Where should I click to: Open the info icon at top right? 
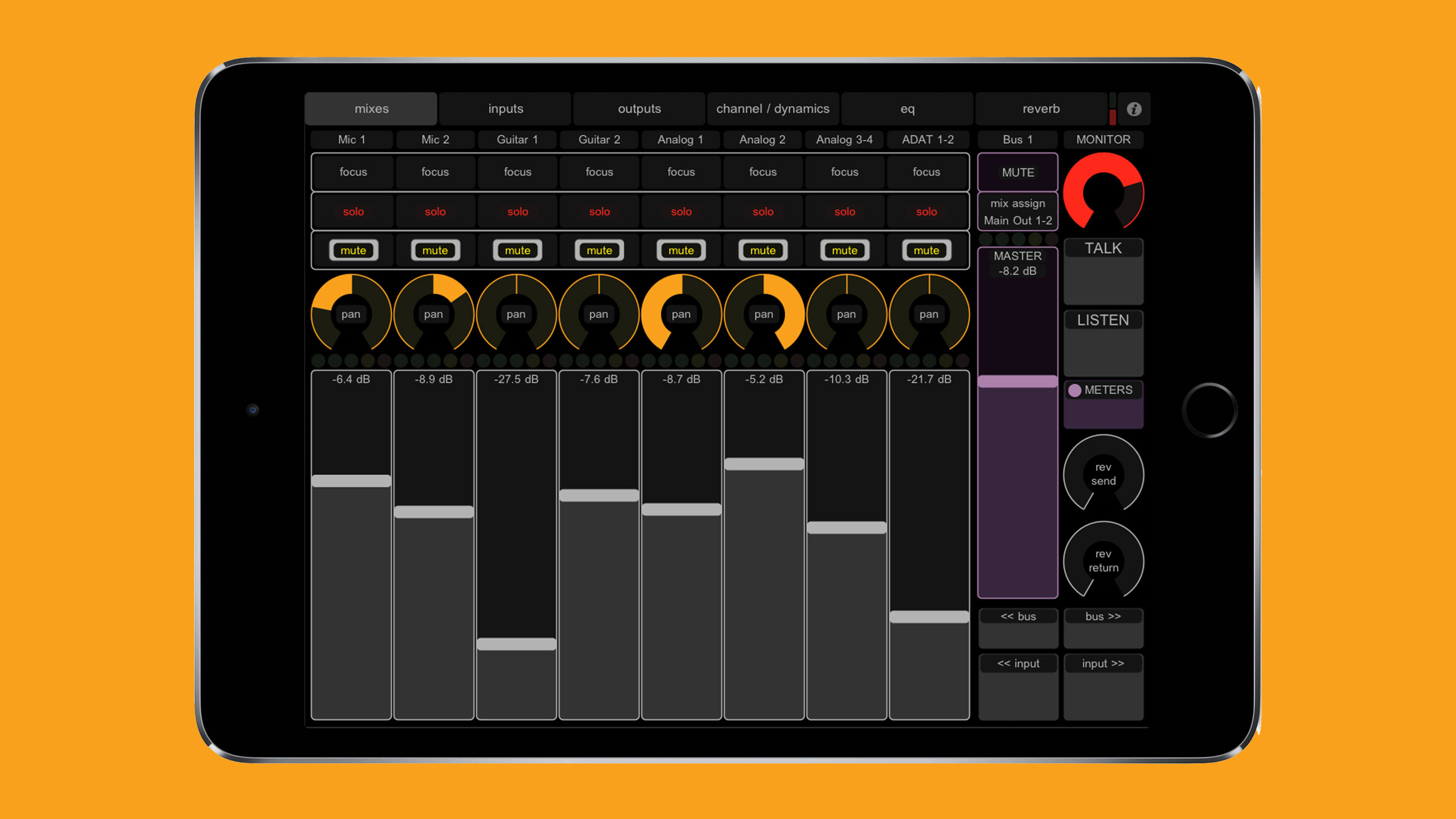(1134, 109)
